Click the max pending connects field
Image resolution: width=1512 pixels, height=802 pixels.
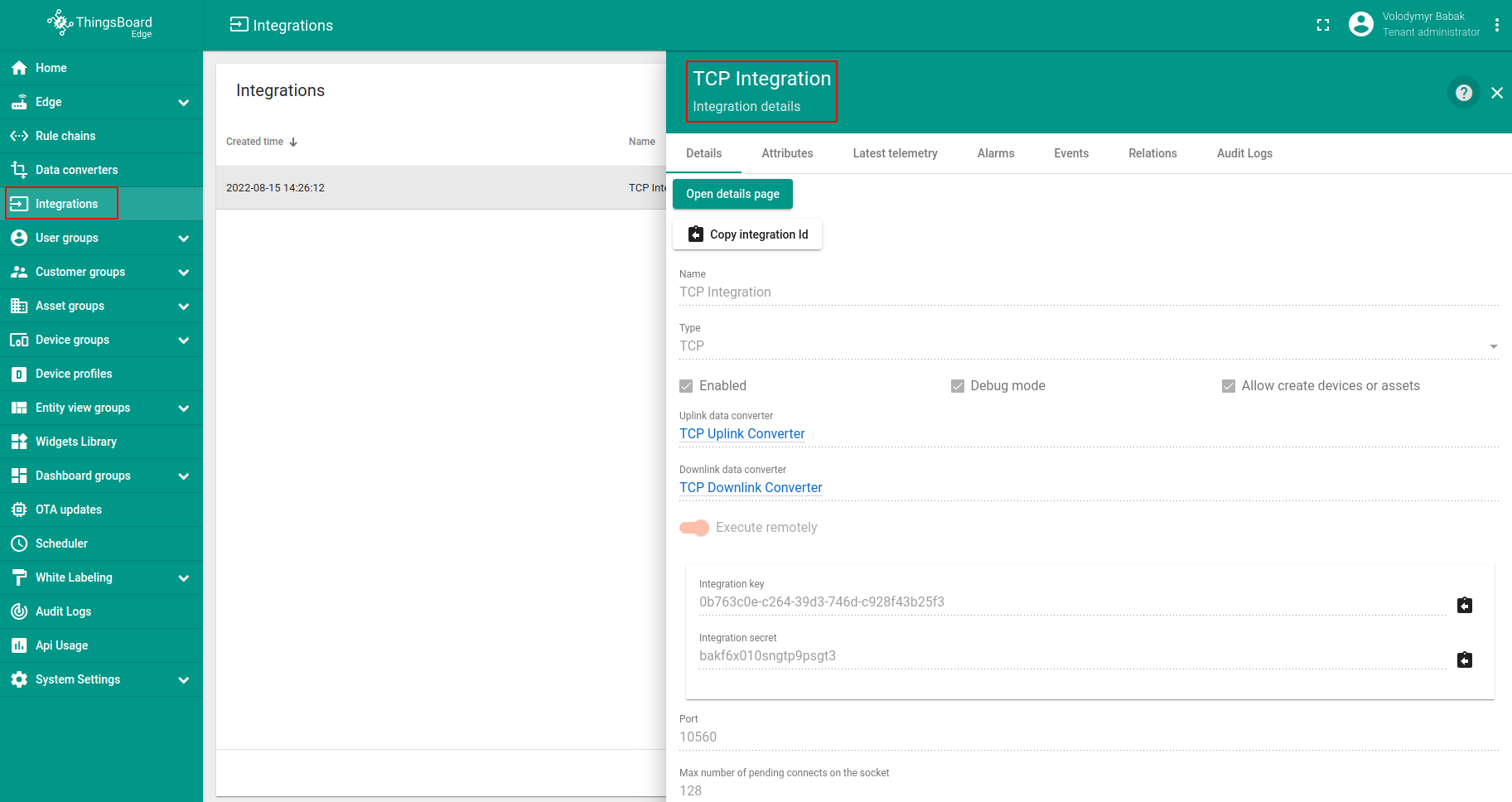pos(1089,791)
